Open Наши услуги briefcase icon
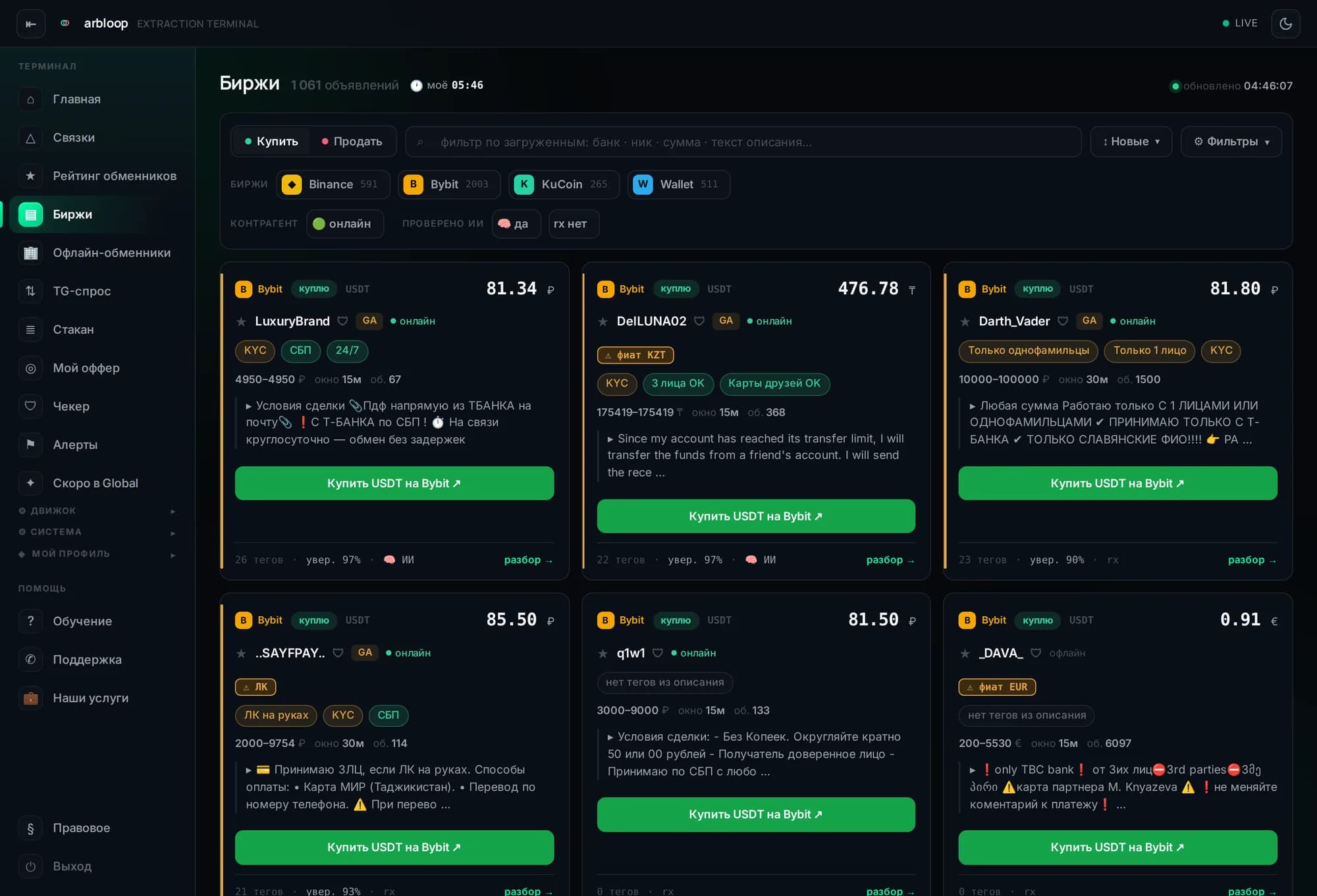The height and width of the screenshot is (896, 1317). [30, 698]
